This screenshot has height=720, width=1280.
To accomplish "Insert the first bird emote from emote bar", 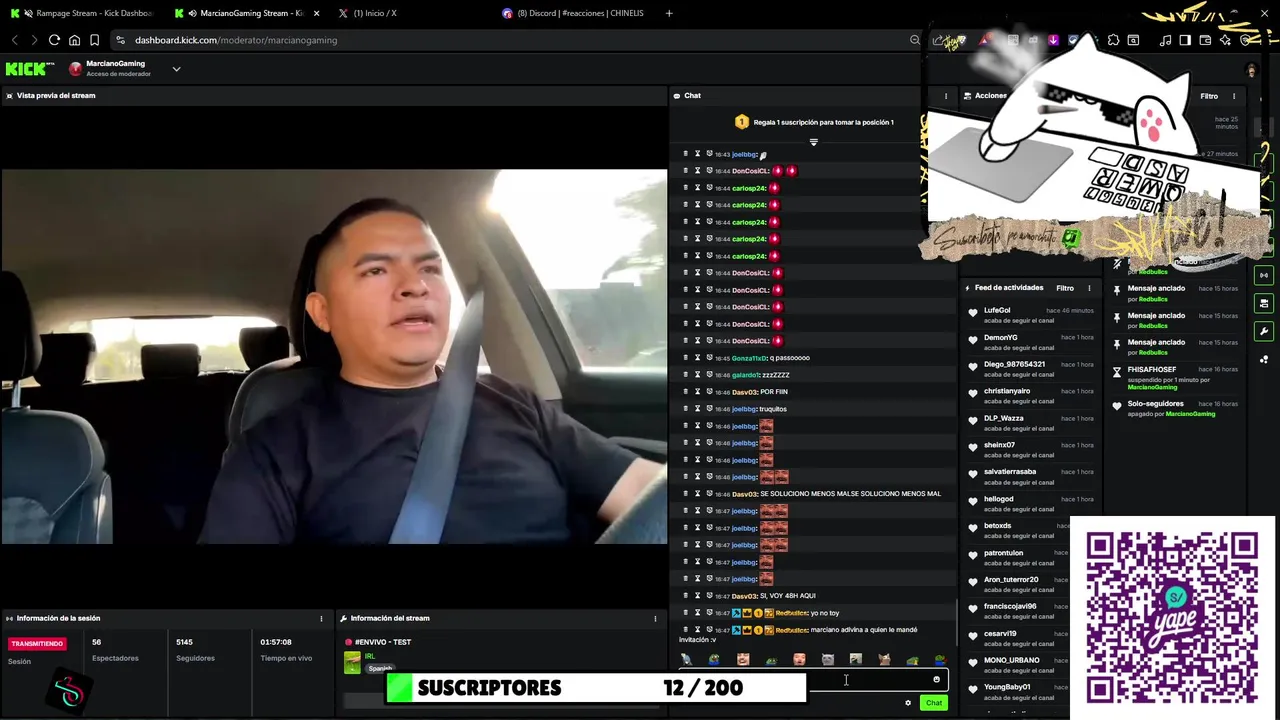I will point(686,660).
